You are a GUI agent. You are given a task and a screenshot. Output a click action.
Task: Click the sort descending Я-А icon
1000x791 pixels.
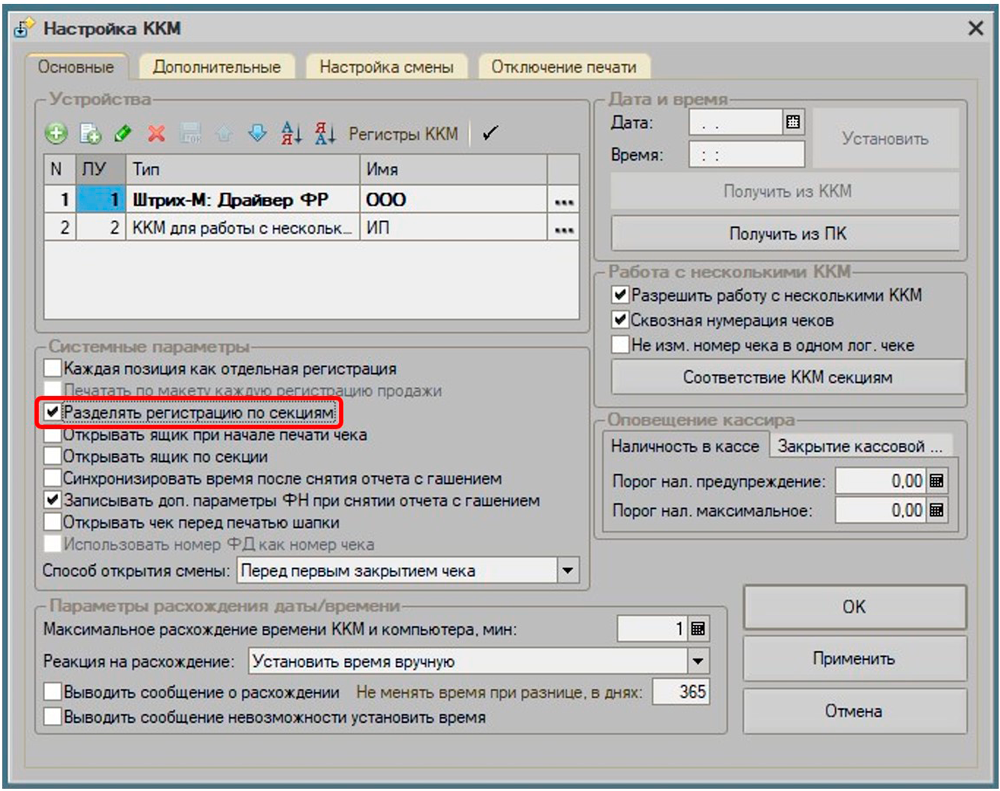coord(325,133)
